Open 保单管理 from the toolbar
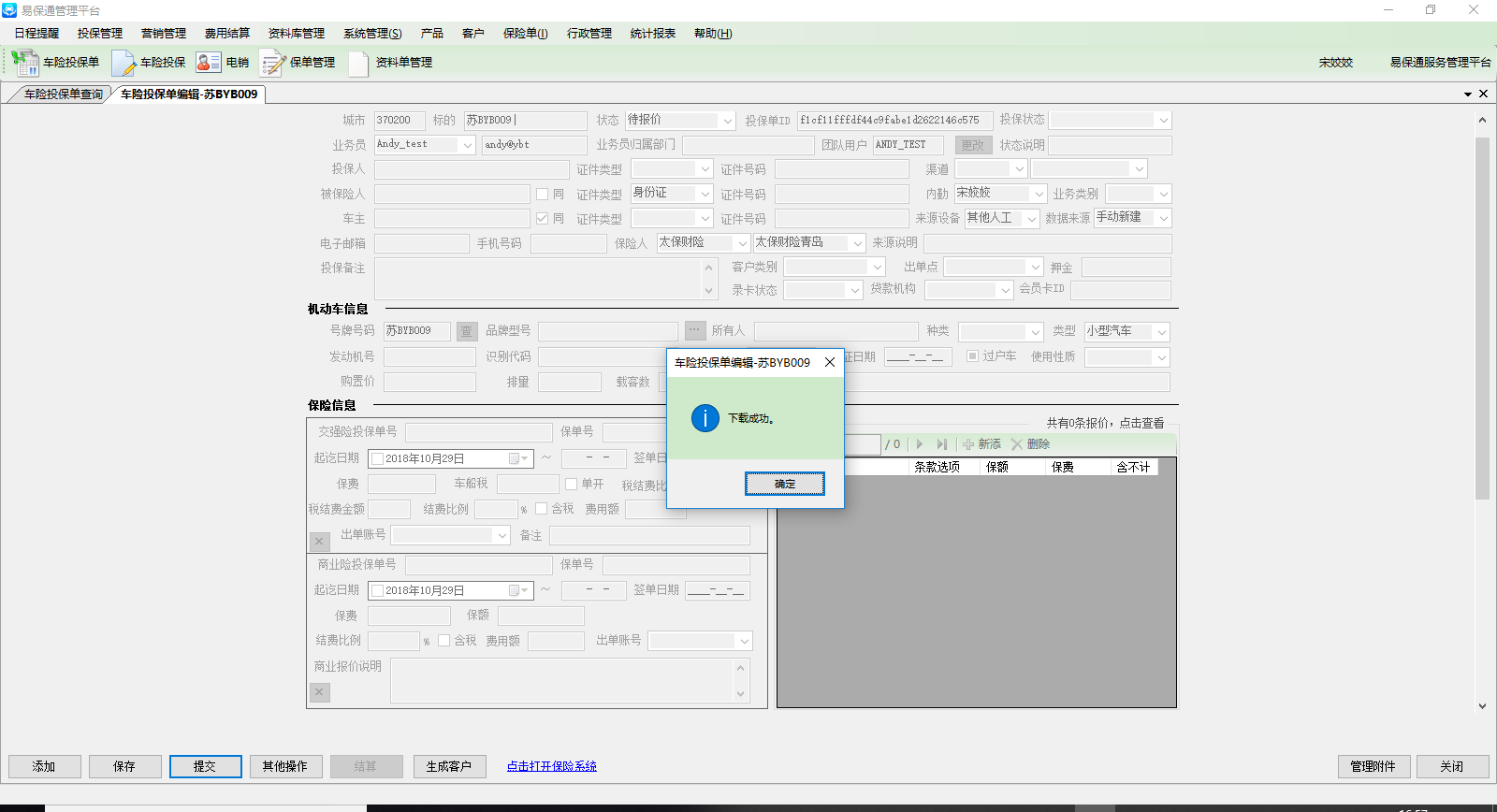 272,63
